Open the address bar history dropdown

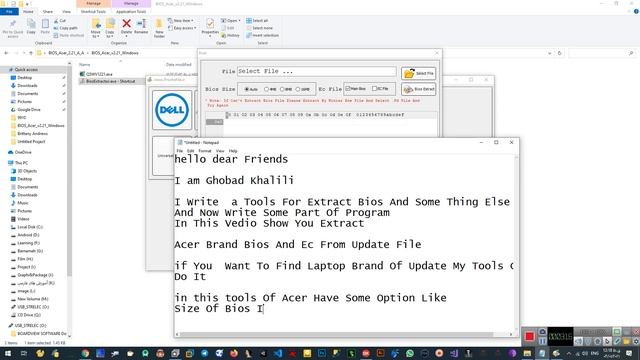click(x=550, y=53)
